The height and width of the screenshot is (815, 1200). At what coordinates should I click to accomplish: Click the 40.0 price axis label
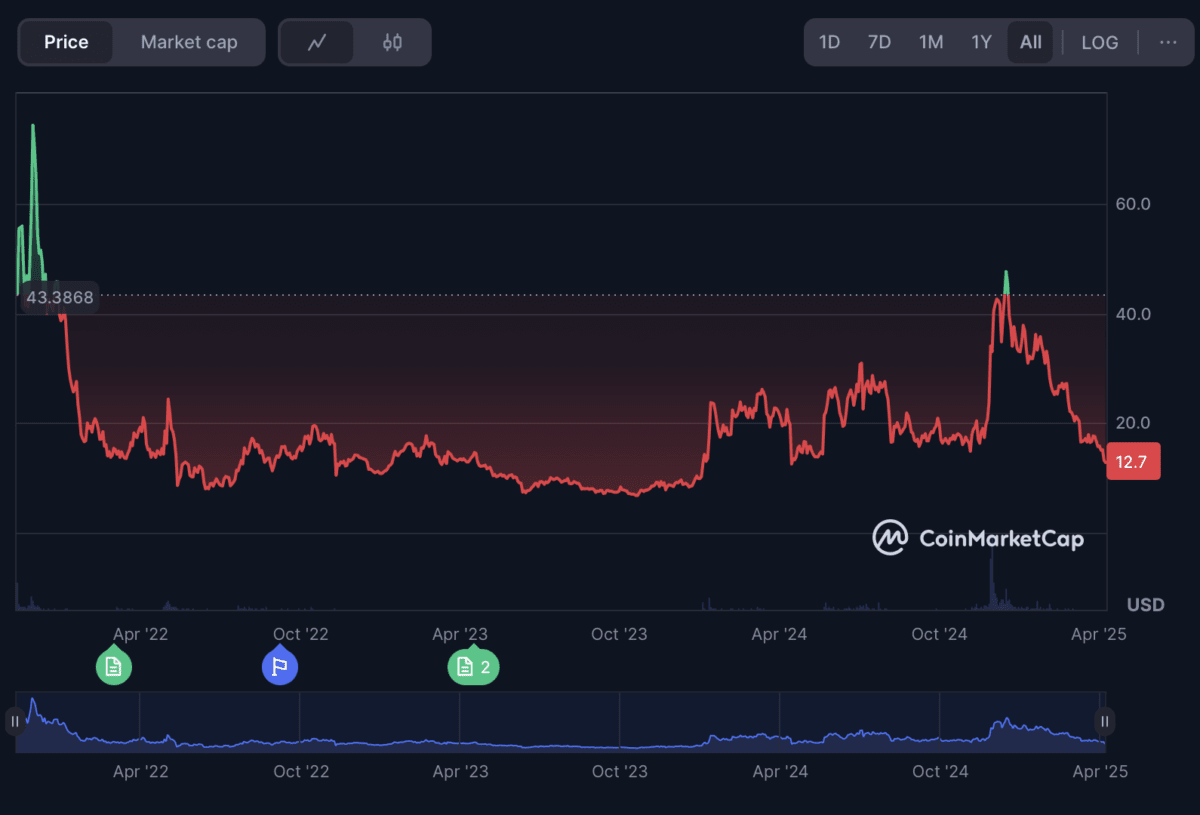click(x=1133, y=314)
